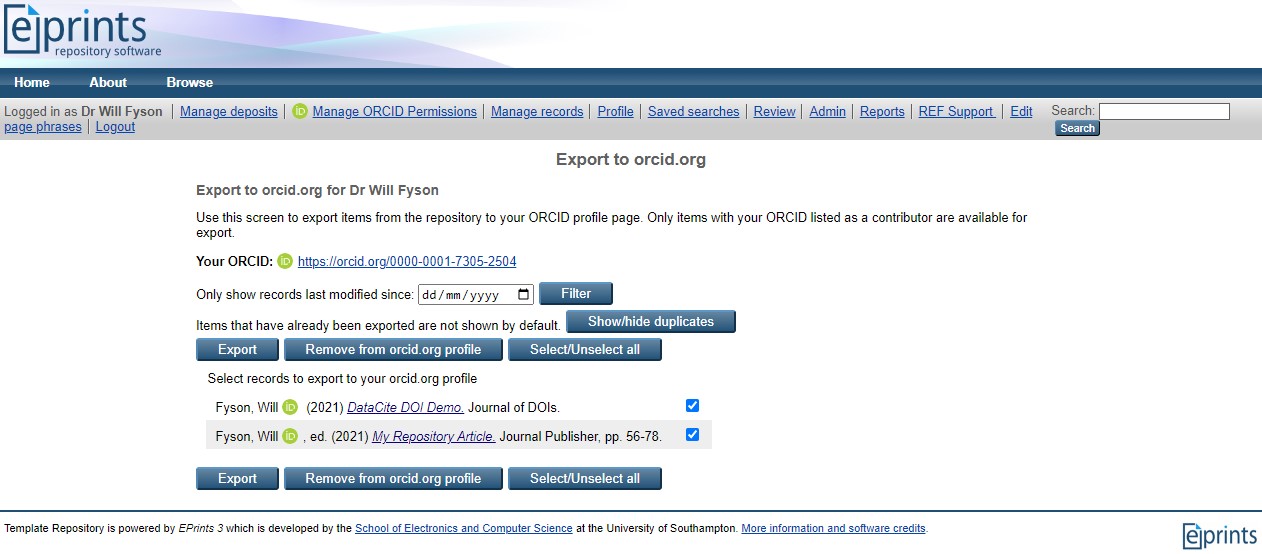The height and width of the screenshot is (554, 1262).
Task: Click the top Export button
Action: tap(237, 349)
